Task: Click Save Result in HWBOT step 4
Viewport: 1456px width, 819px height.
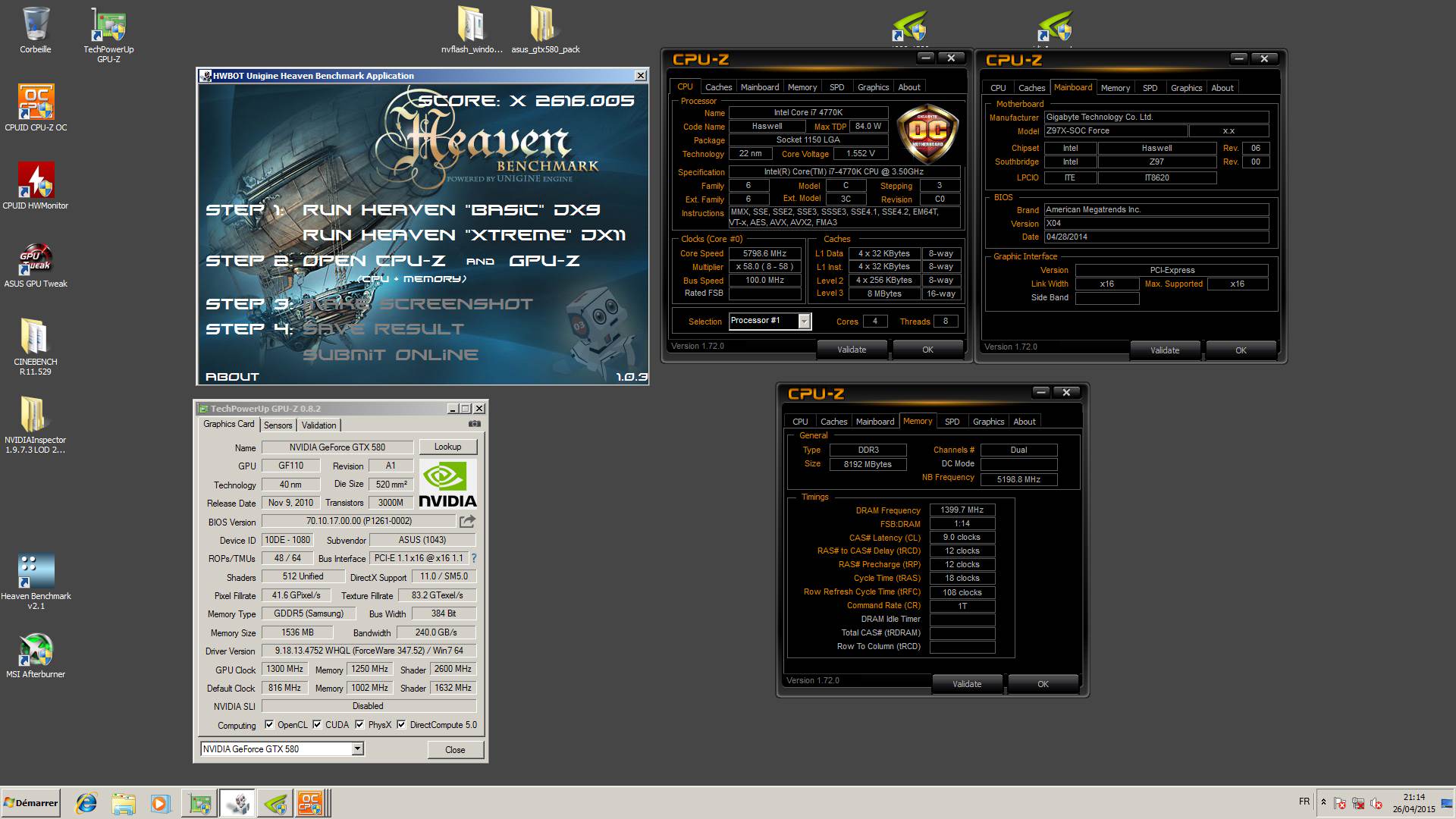Action: coord(383,329)
